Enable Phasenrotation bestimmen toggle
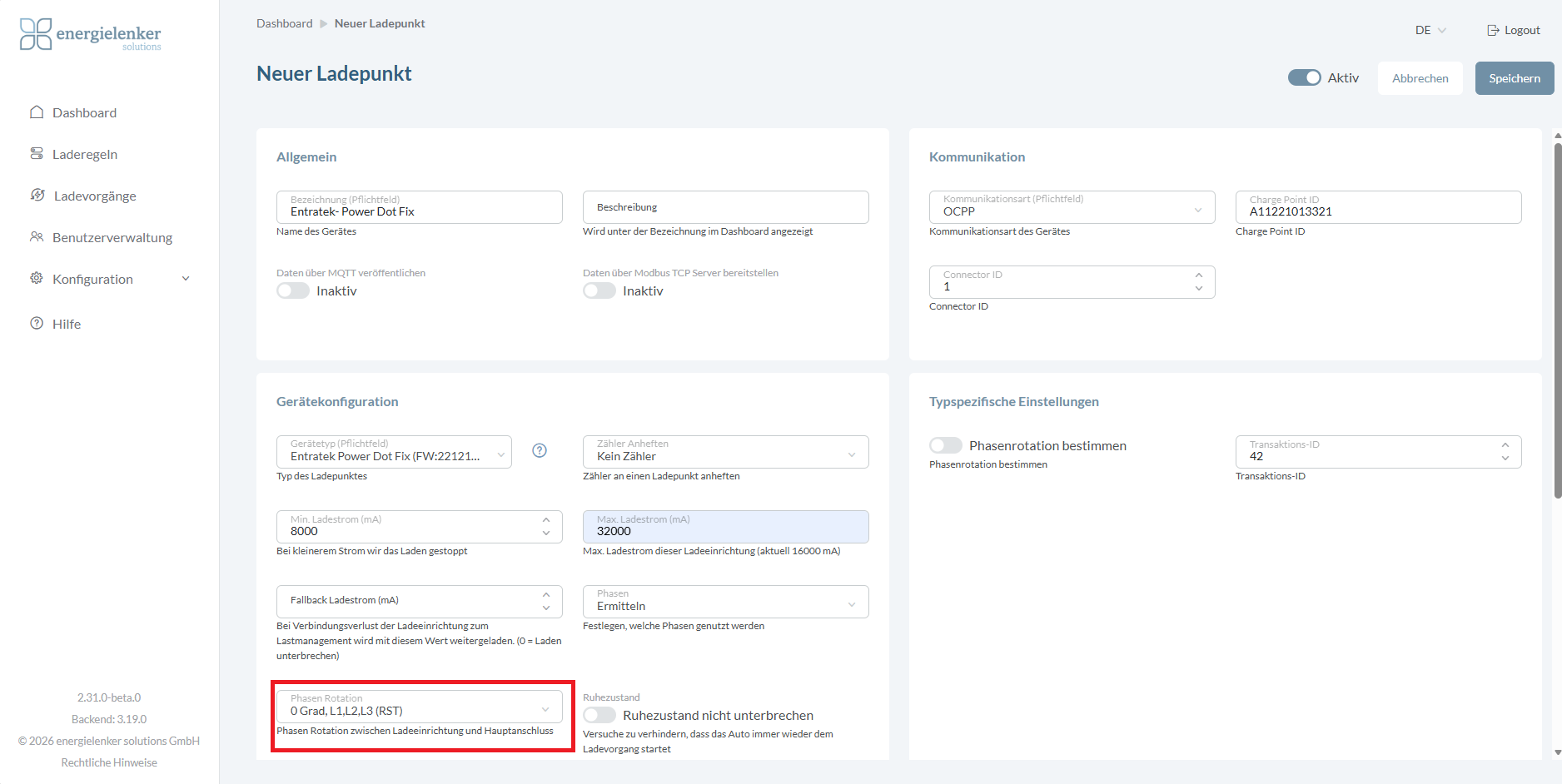Image resolution: width=1562 pixels, height=784 pixels. 946,445
